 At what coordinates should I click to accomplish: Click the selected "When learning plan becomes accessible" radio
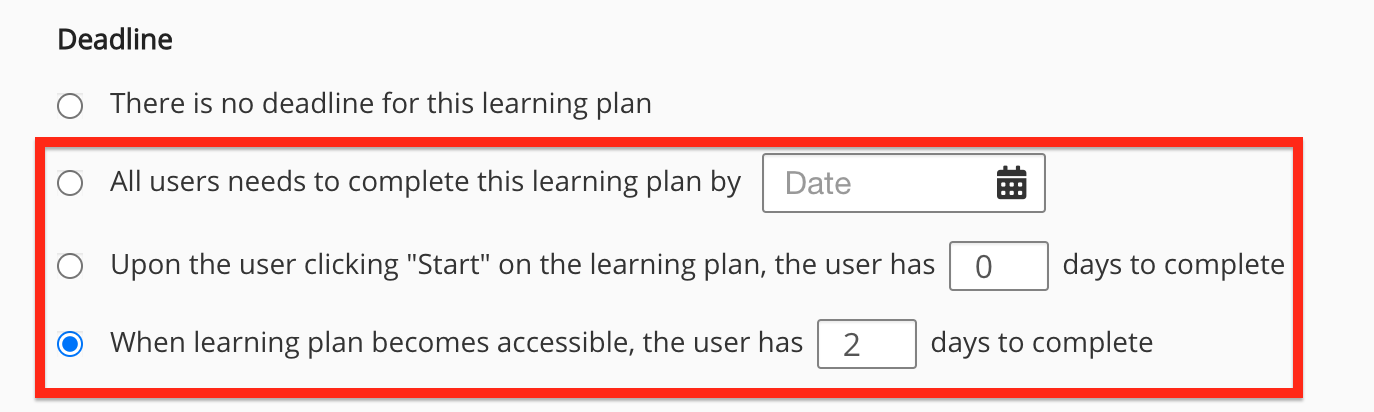click(x=69, y=345)
